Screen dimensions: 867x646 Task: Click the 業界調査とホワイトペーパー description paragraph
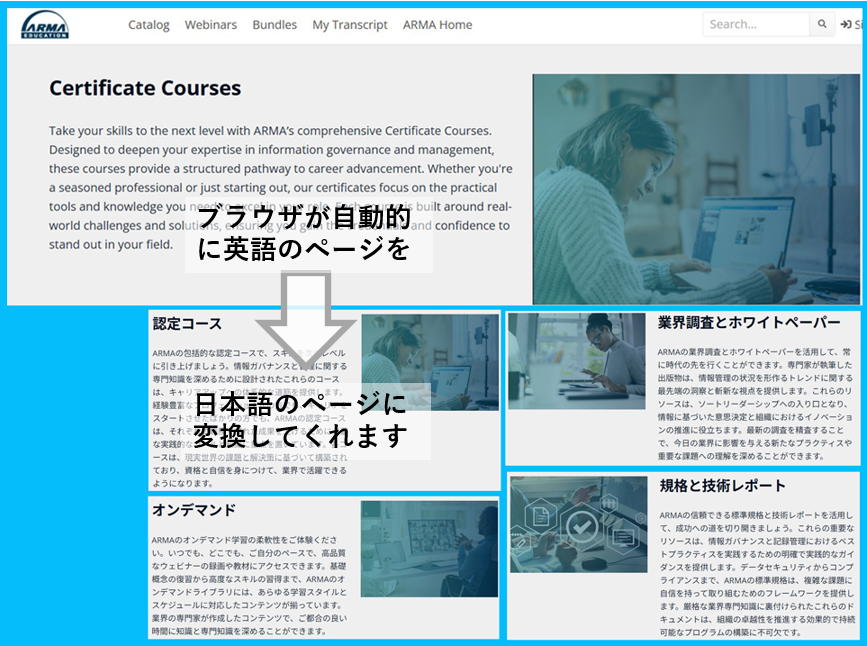[x=755, y=404]
